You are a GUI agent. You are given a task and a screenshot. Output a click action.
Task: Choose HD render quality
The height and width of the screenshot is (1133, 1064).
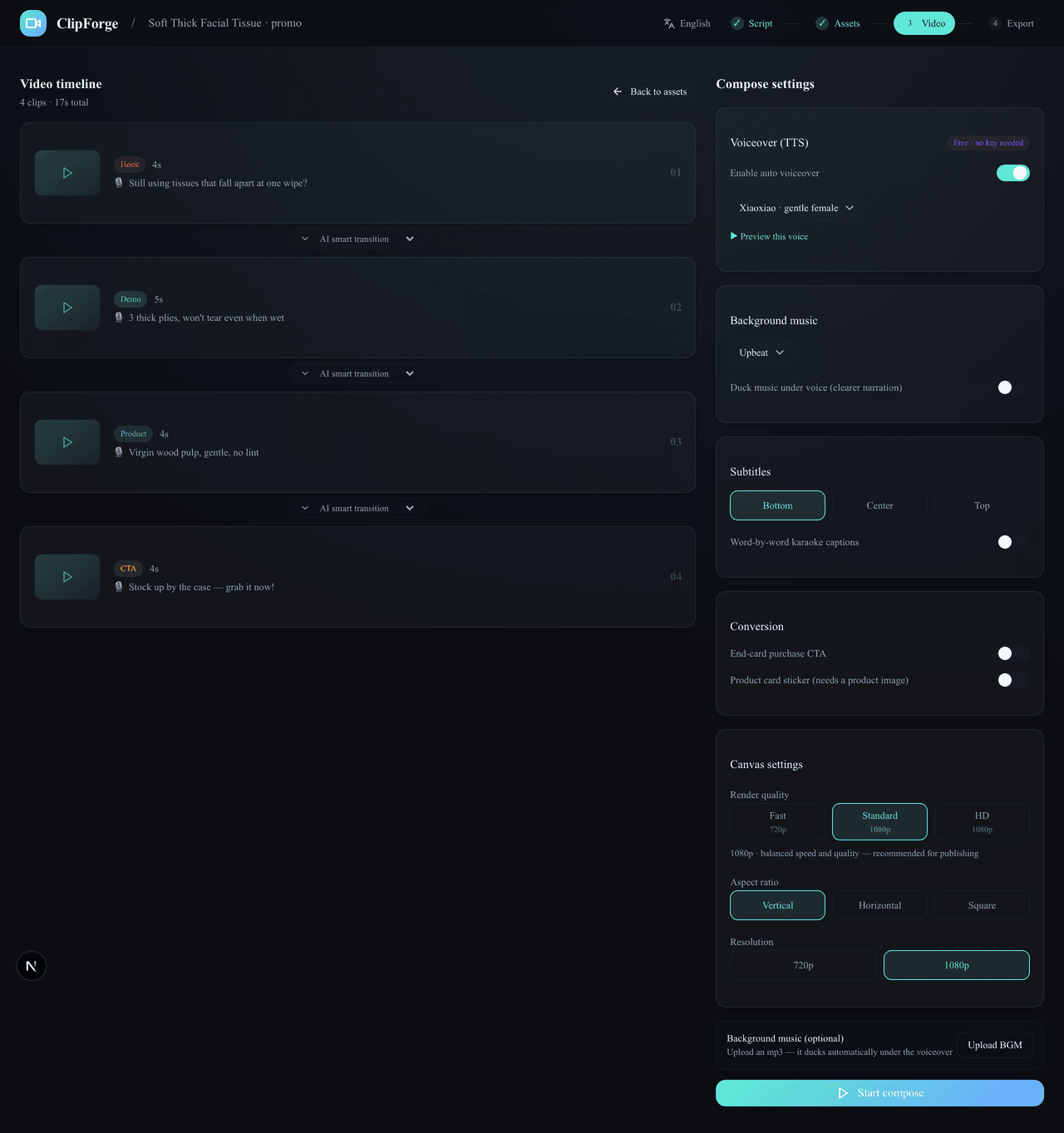982,822
